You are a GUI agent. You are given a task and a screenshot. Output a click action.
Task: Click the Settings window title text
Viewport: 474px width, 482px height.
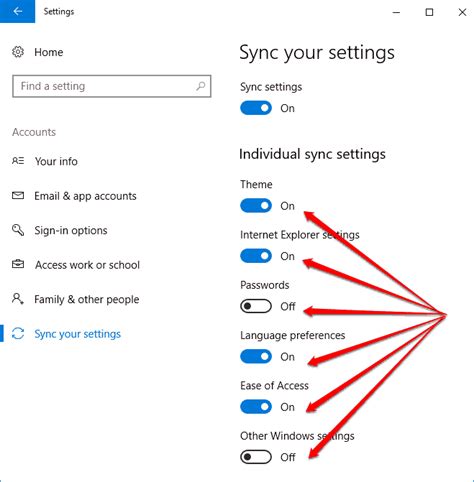tap(59, 12)
